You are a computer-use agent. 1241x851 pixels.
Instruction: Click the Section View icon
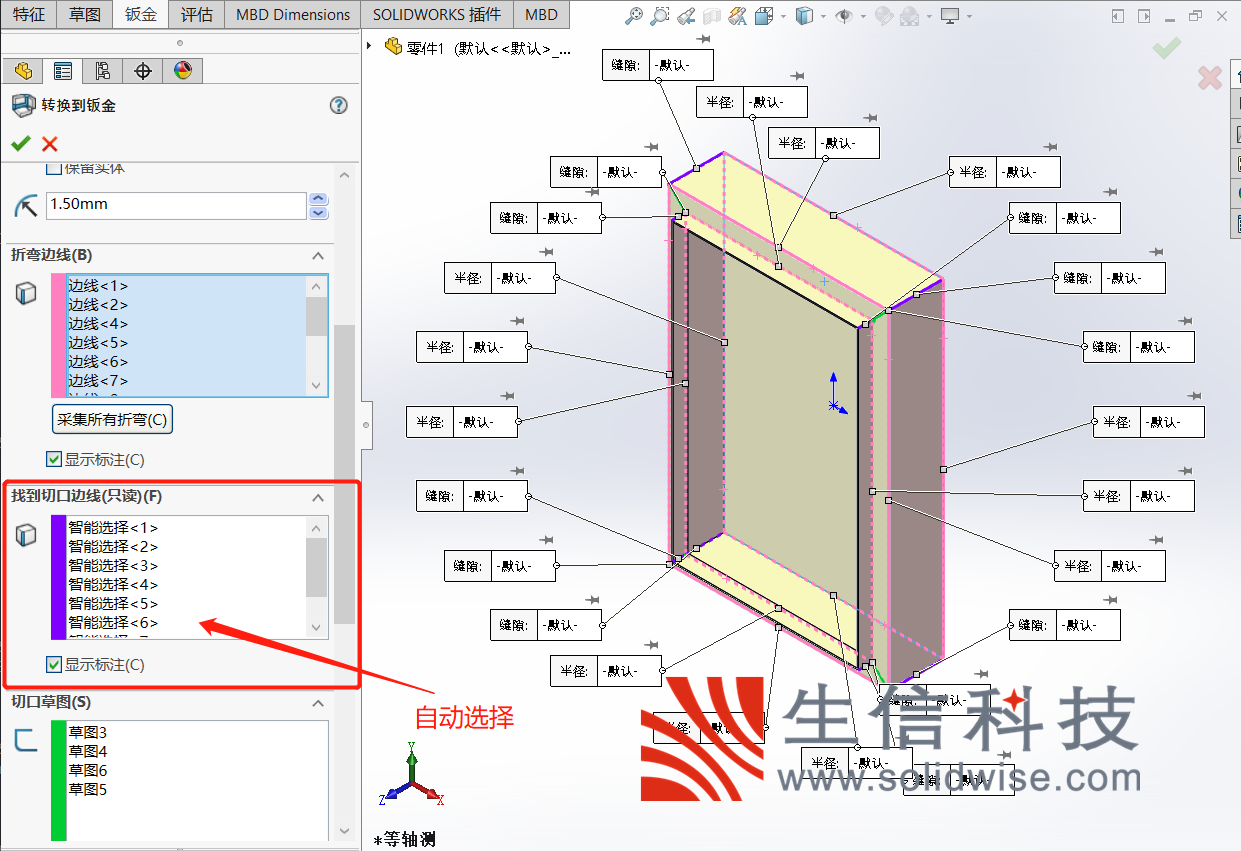pos(712,15)
